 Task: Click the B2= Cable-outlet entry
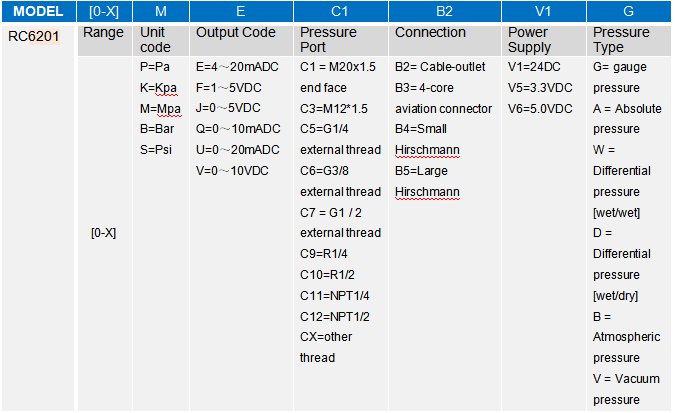point(440,67)
